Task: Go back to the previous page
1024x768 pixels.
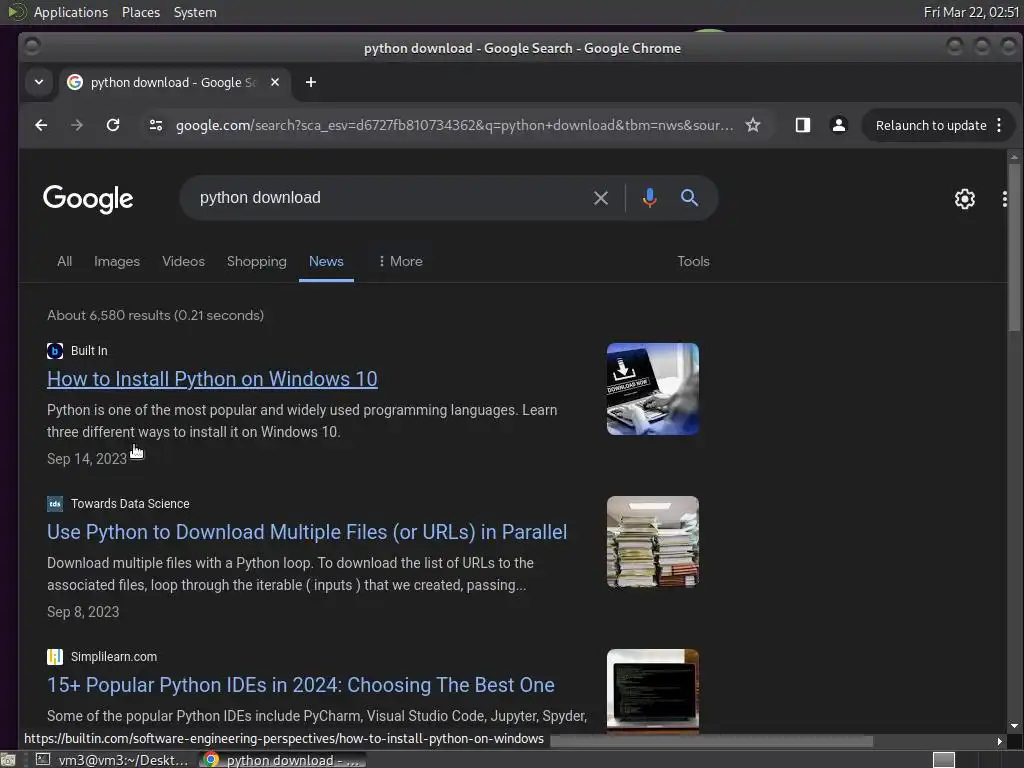Action: (x=41, y=125)
